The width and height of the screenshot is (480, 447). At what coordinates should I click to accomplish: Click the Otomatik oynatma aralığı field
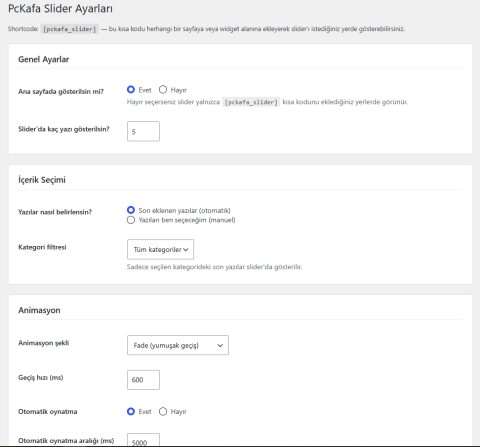143,440
